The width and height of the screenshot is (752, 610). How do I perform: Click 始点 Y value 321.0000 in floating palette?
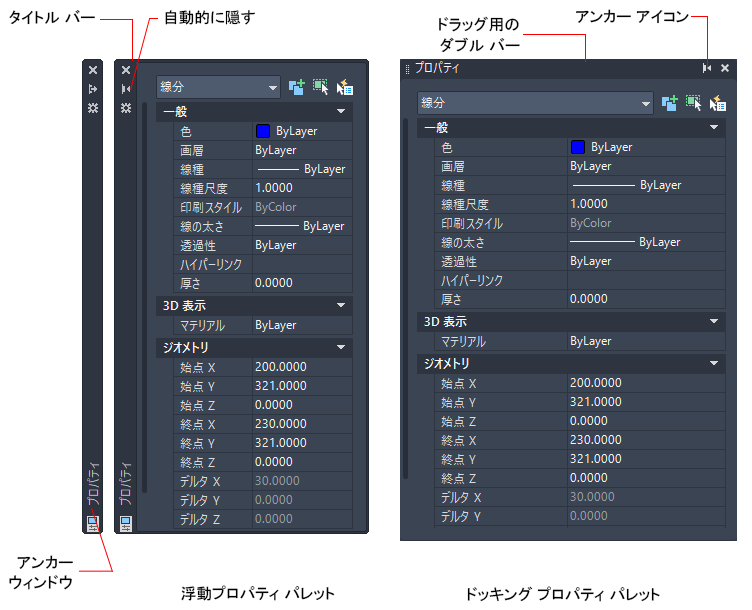point(303,386)
